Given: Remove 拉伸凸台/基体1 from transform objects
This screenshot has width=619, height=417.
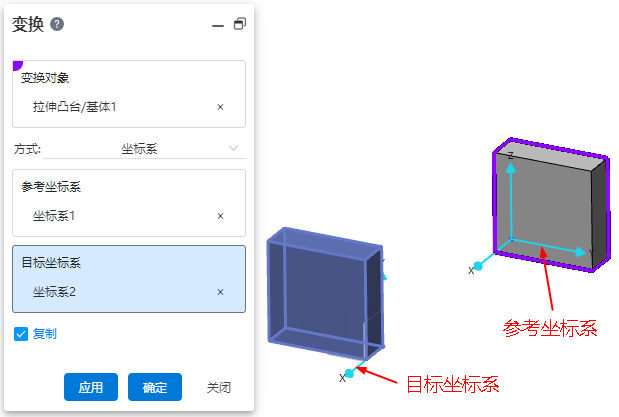Looking at the screenshot, I should coord(220,107).
